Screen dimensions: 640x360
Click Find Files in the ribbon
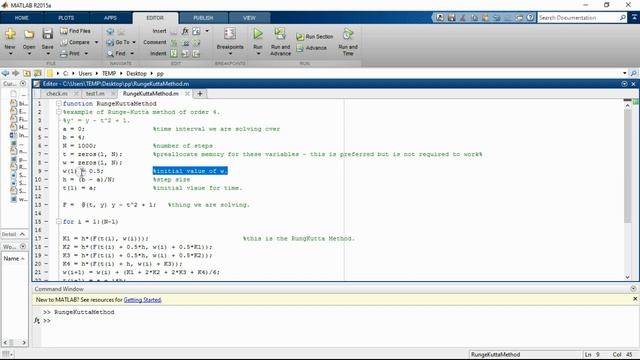pos(76,31)
